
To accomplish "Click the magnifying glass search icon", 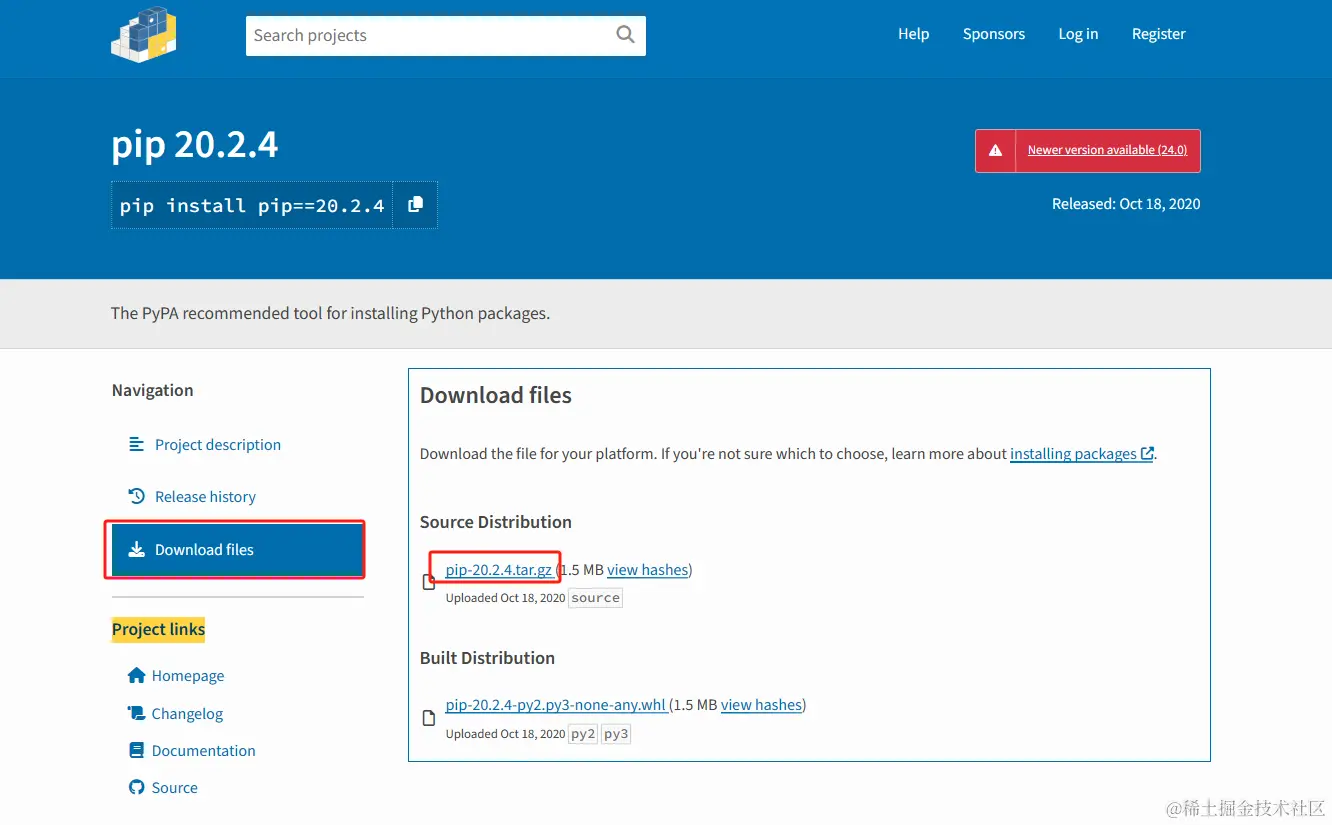I will 626,35.
